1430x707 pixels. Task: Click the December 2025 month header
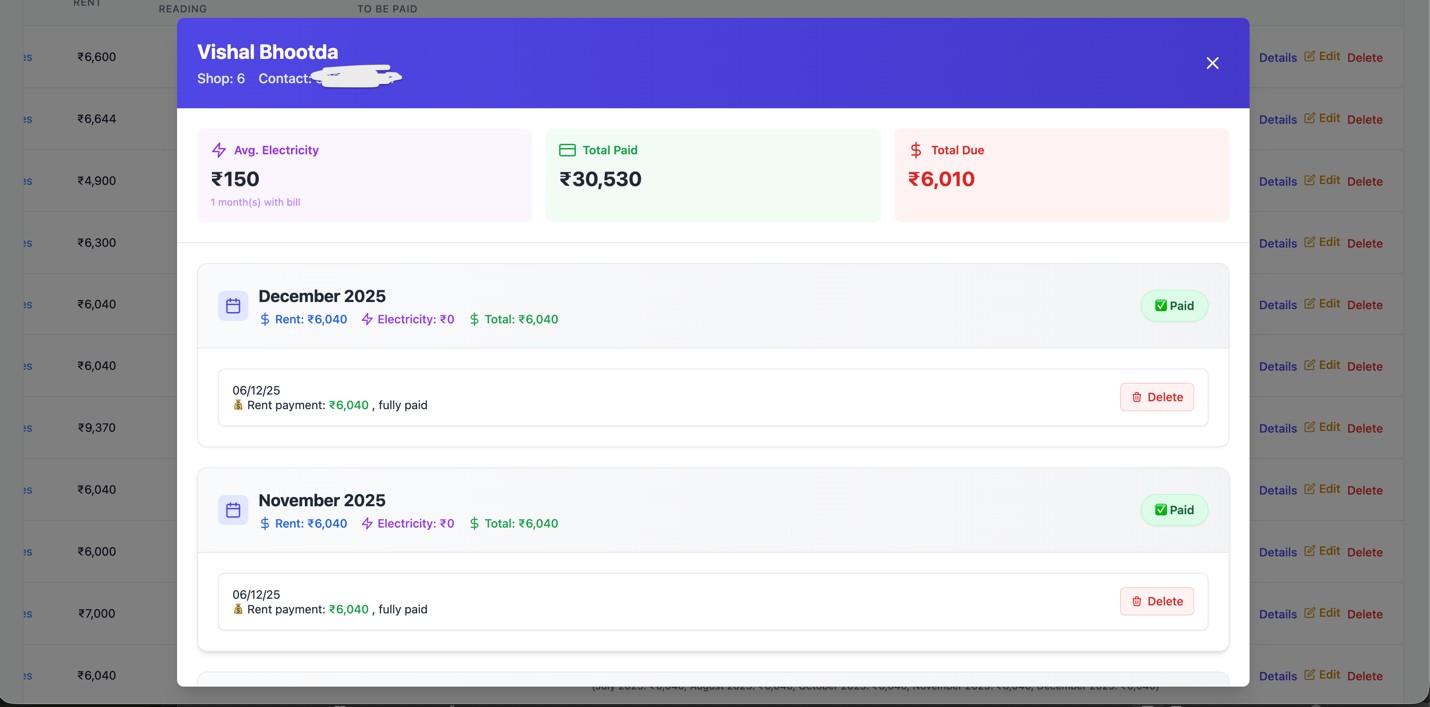(321, 296)
